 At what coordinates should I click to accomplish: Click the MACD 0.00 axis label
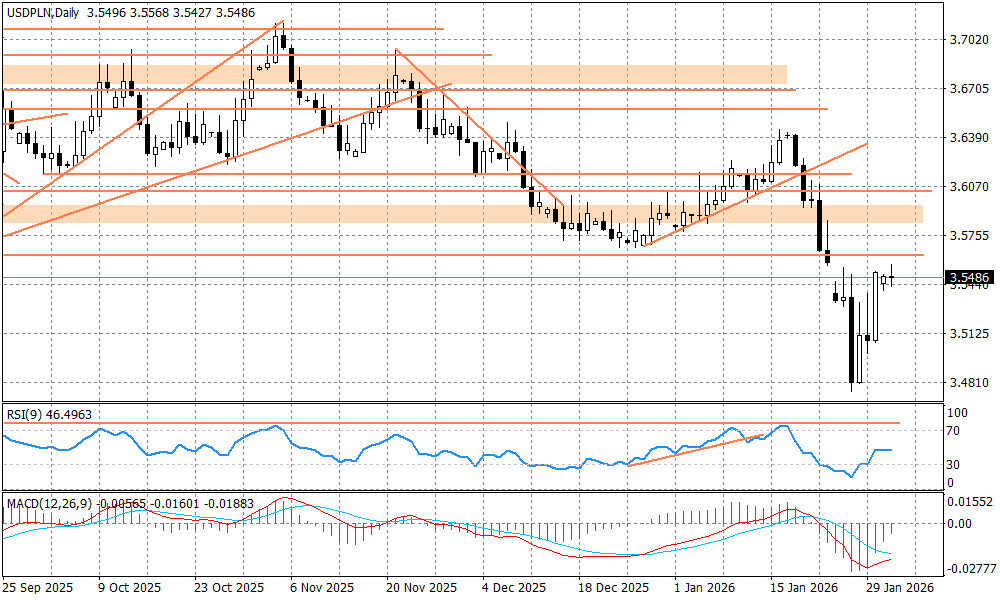[x=962, y=523]
